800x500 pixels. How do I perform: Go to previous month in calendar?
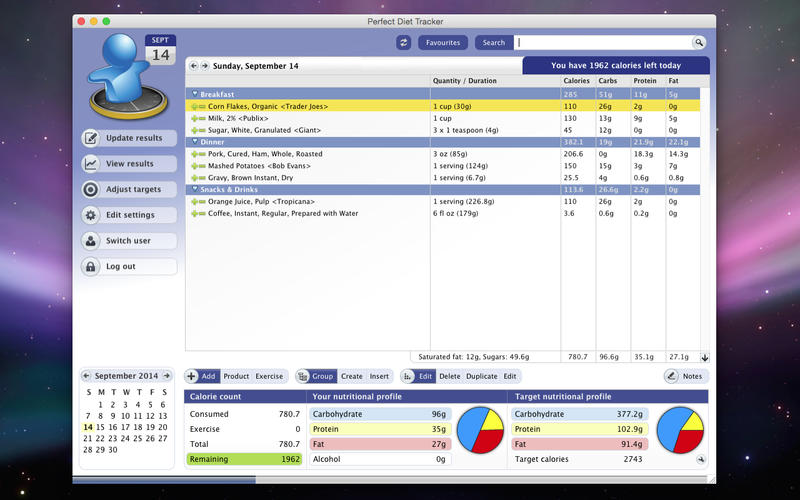(x=87, y=376)
